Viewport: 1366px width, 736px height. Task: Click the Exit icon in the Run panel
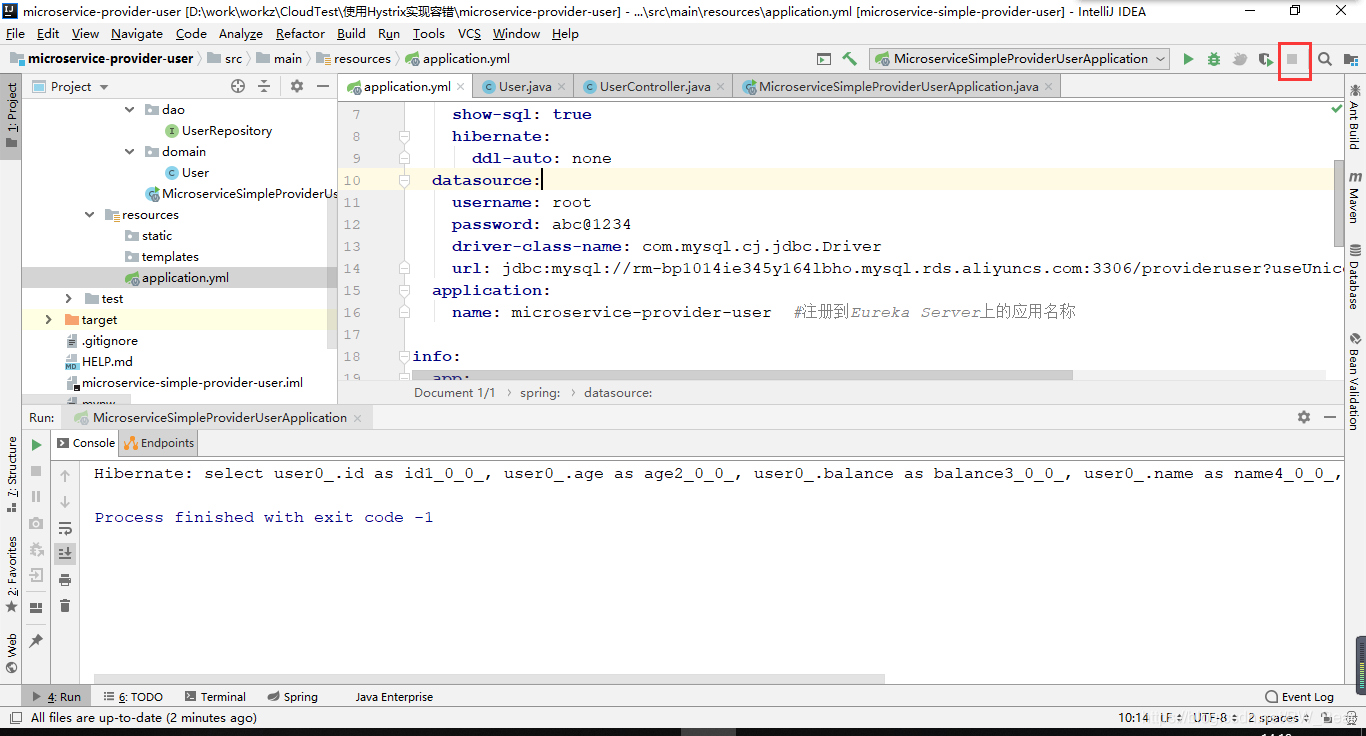[x=36, y=575]
